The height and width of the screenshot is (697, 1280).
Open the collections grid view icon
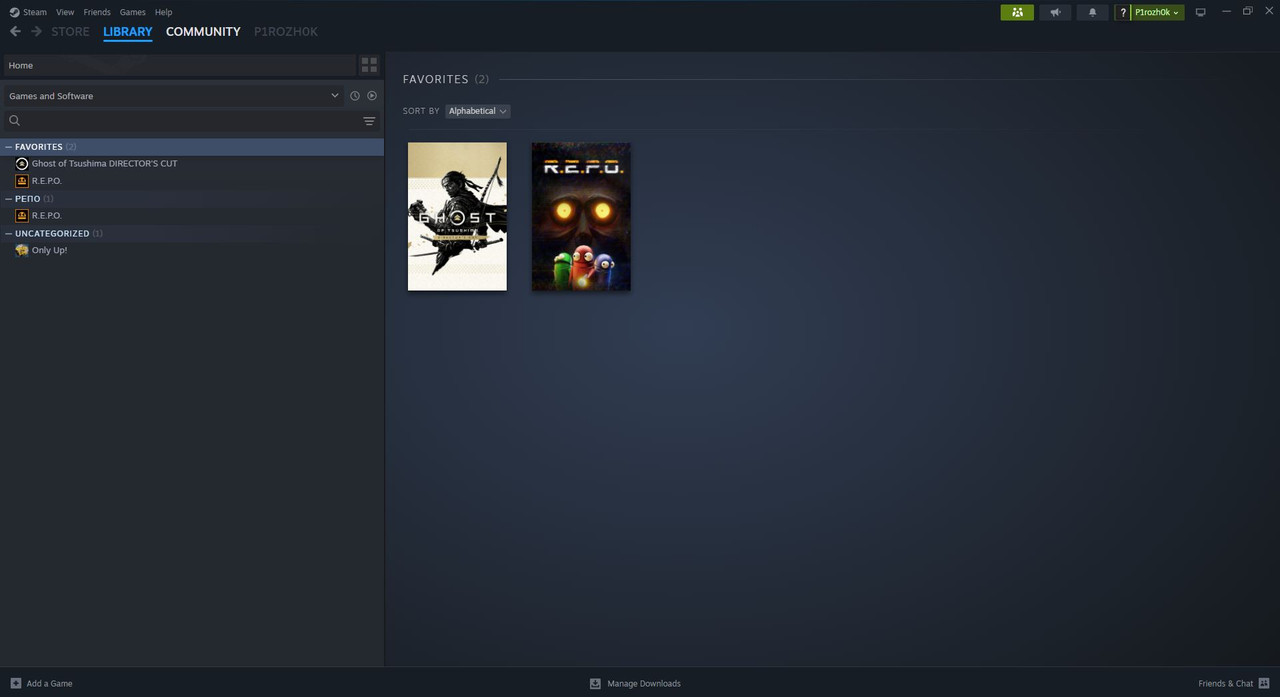369,65
